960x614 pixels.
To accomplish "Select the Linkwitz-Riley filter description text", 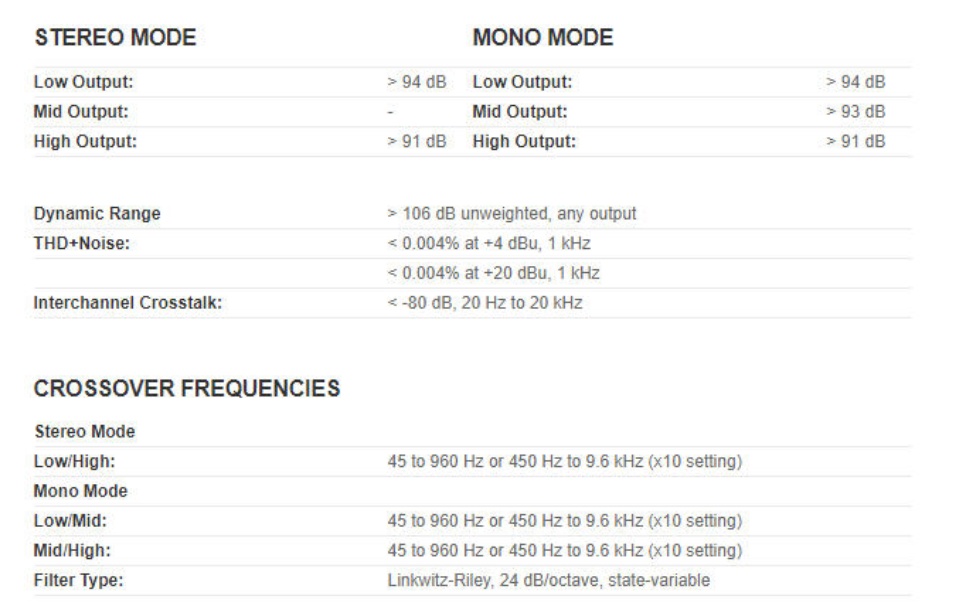I will 549,580.
